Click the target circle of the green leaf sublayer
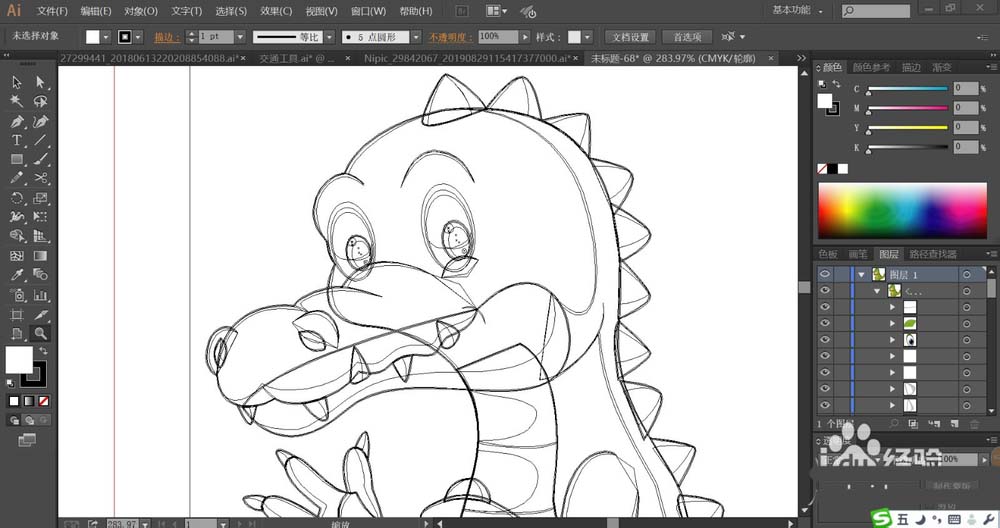 point(967,323)
